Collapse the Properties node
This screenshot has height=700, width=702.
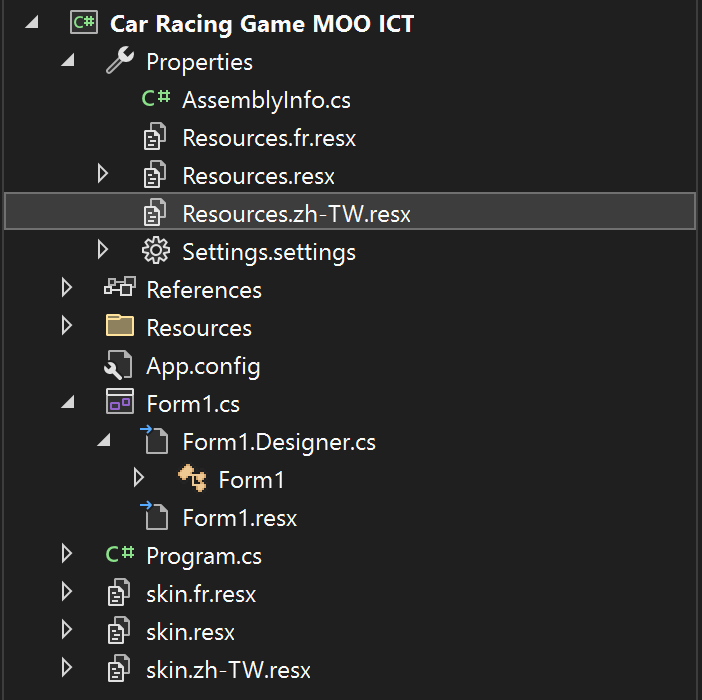coord(67,61)
